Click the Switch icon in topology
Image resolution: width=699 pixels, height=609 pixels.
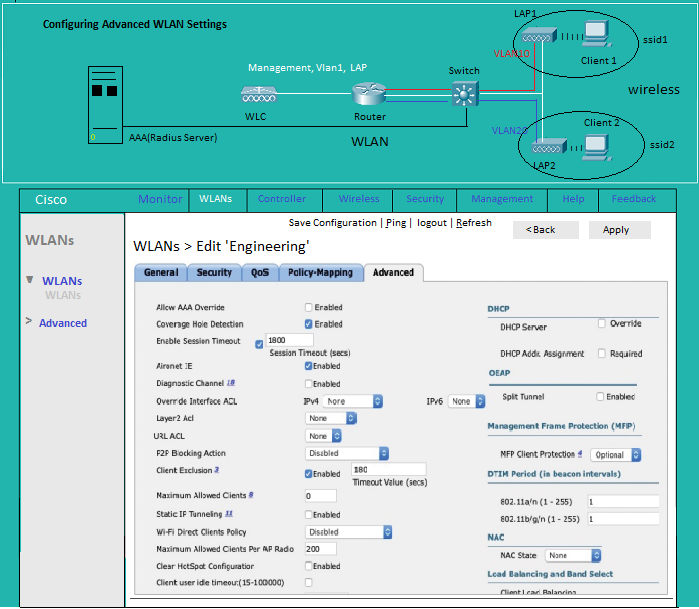pos(464,95)
